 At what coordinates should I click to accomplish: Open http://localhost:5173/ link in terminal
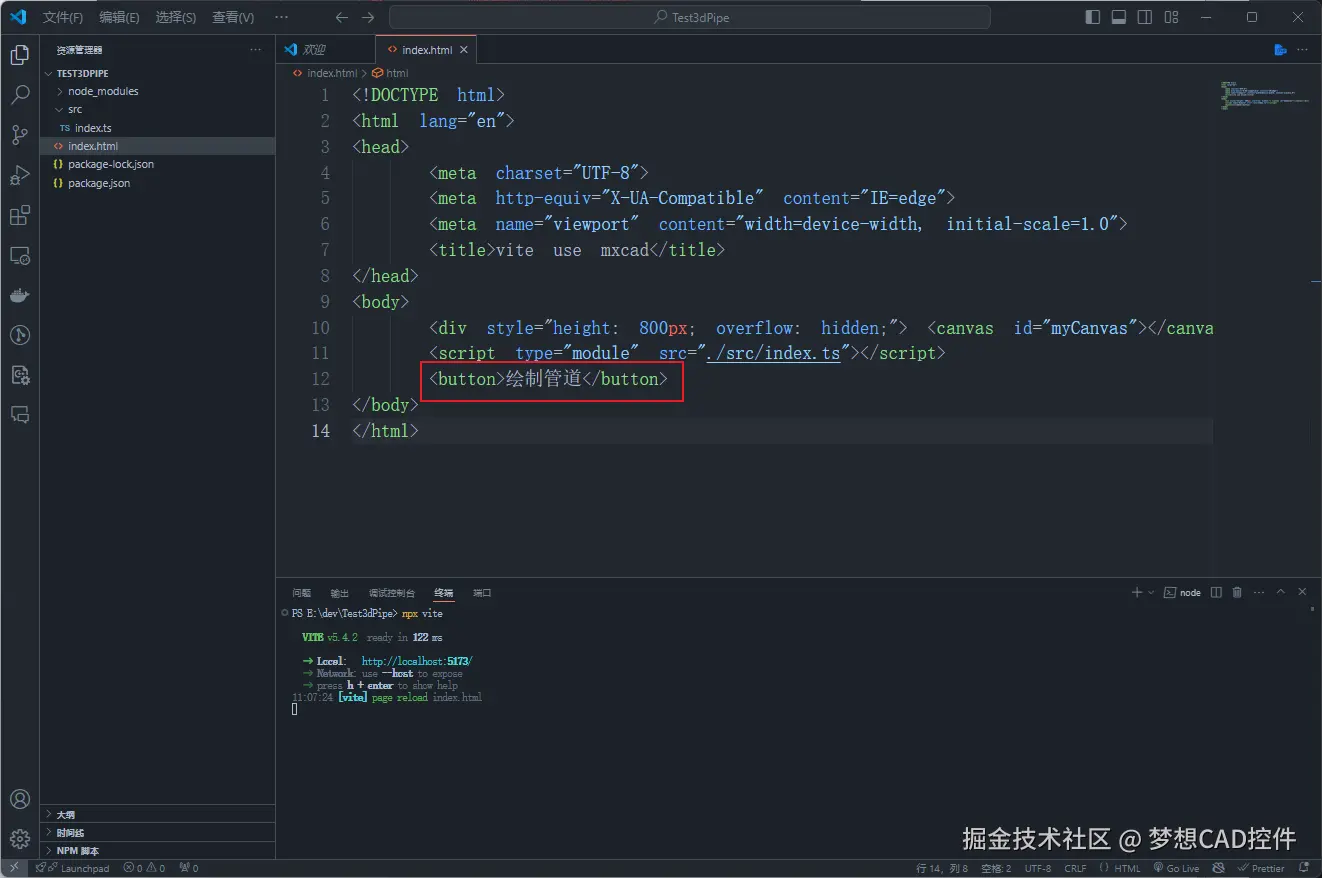pyautogui.click(x=417, y=661)
